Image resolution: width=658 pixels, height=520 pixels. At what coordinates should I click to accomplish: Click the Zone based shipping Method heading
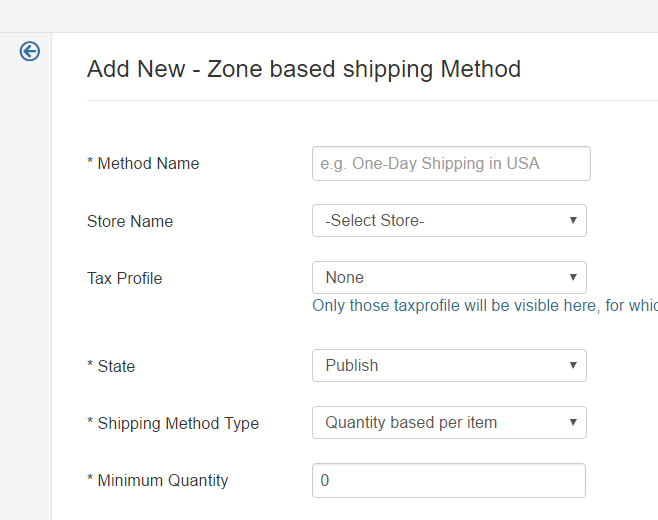coord(304,69)
